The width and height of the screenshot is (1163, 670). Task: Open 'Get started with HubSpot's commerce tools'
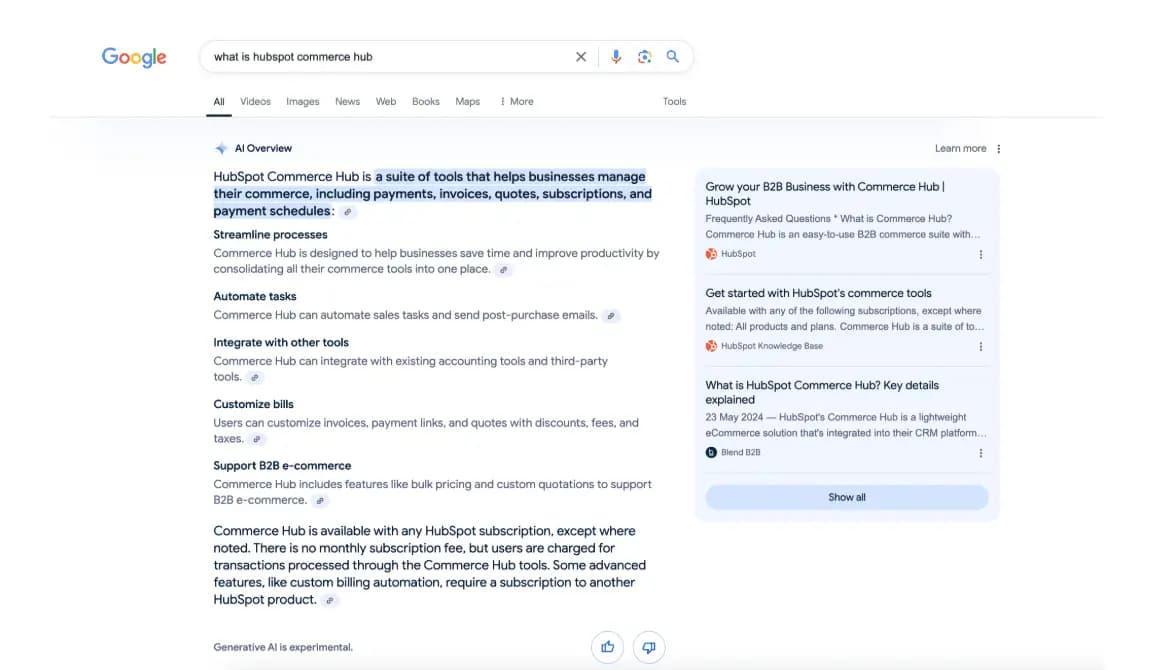coord(818,293)
